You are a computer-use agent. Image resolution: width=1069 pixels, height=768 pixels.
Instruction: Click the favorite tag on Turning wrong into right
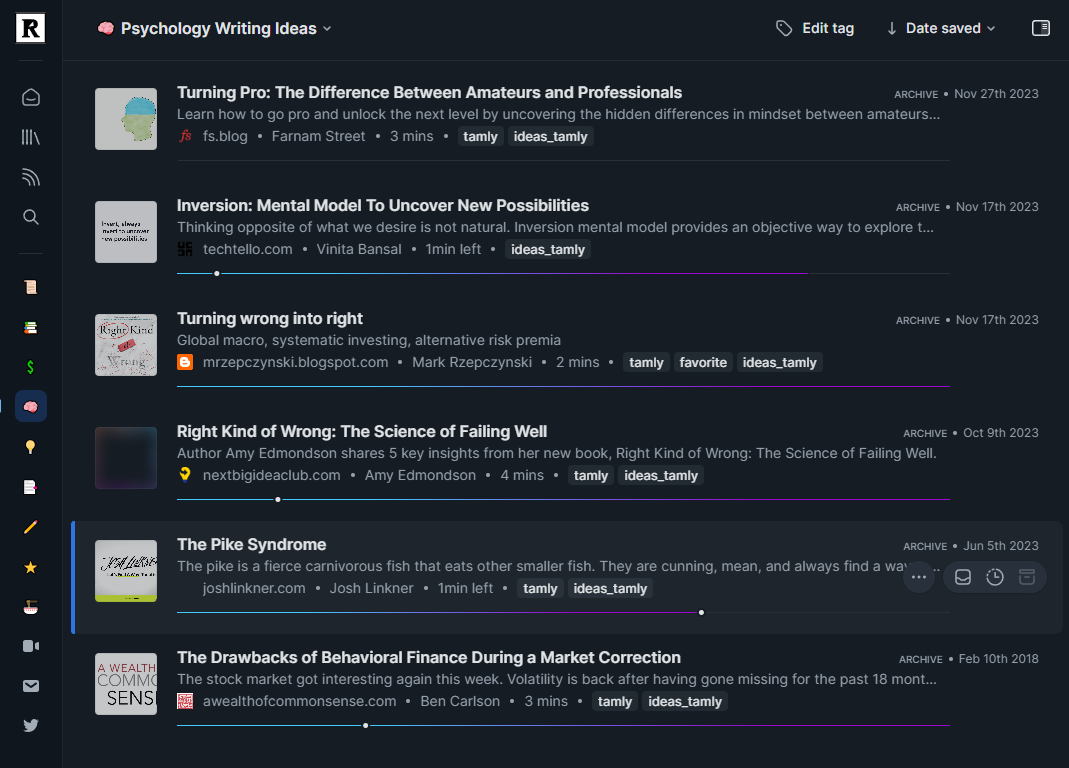tap(703, 363)
